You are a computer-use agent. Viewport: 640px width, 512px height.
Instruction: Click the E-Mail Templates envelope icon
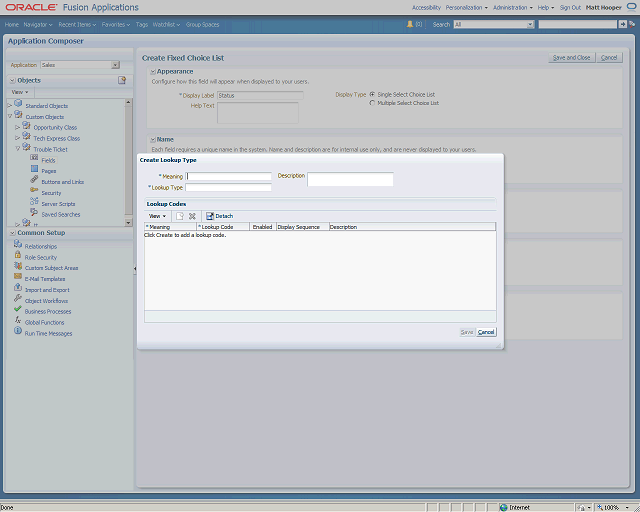coord(18,276)
